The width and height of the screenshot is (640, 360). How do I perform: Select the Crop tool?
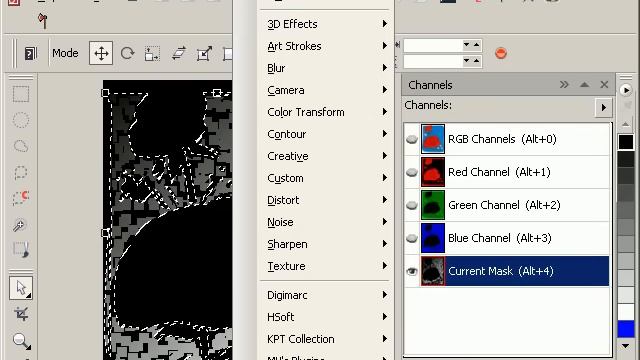[x=21, y=314]
